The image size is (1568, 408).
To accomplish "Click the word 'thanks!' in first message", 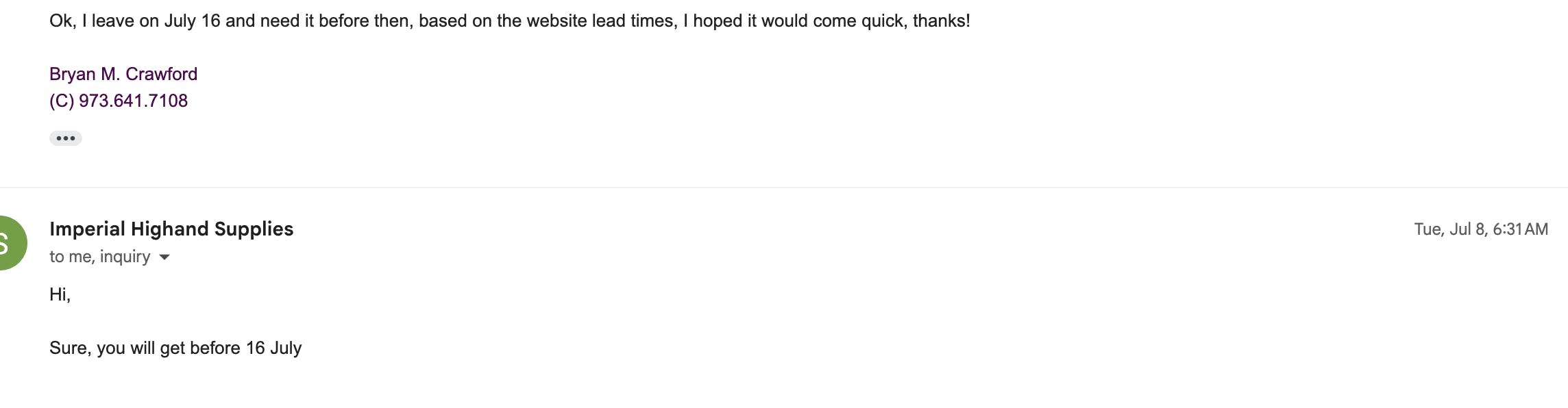I will [942, 21].
